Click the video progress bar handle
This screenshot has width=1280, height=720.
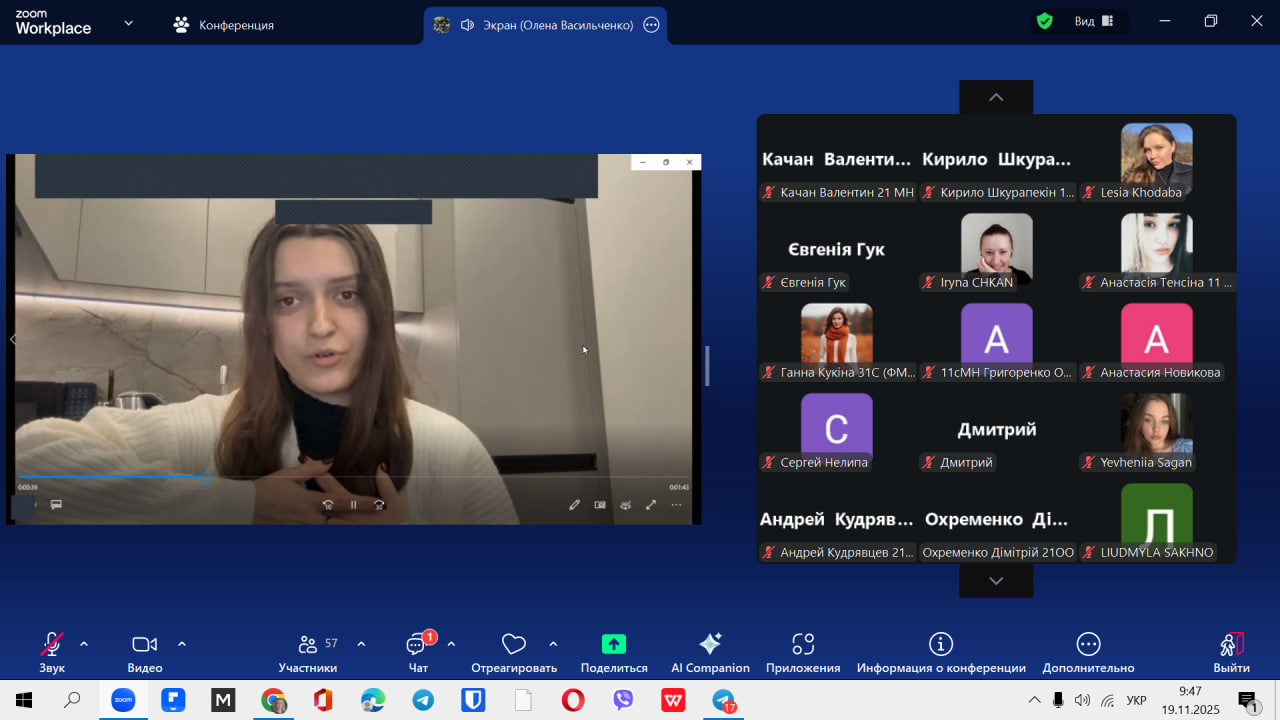(x=207, y=477)
